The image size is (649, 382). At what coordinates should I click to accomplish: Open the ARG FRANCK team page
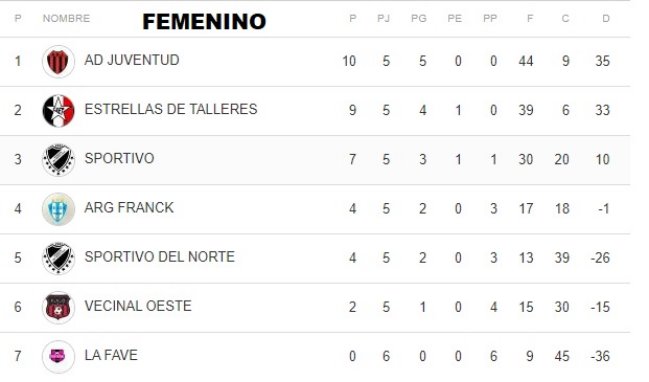(129, 208)
